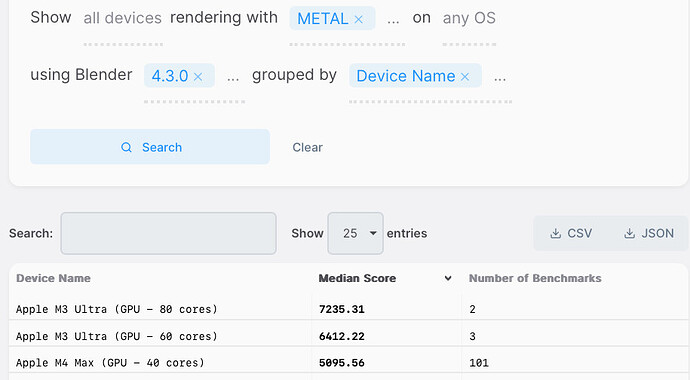The width and height of the screenshot is (690, 380).
Task: Open the 25 entries dropdown
Action: 355,233
